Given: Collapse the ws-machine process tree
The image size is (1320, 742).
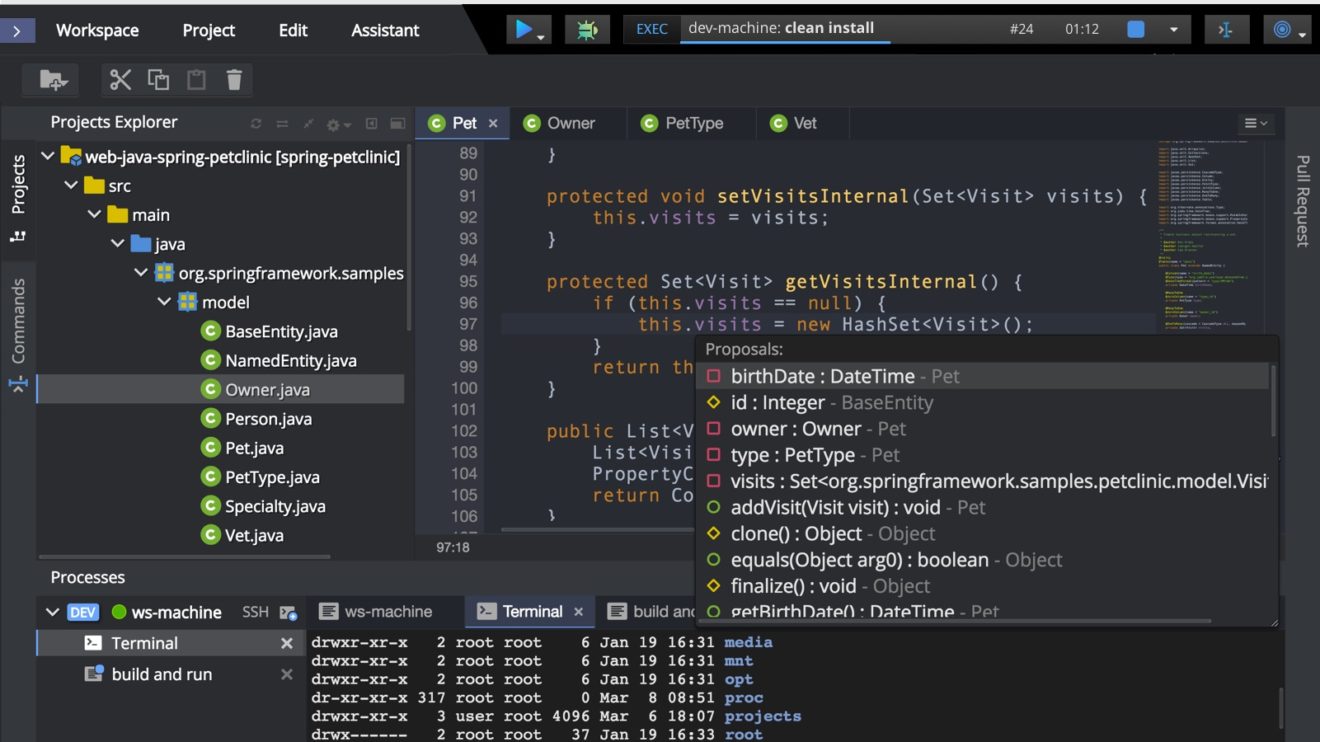Looking at the screenshot, I should tap(52, 612).
